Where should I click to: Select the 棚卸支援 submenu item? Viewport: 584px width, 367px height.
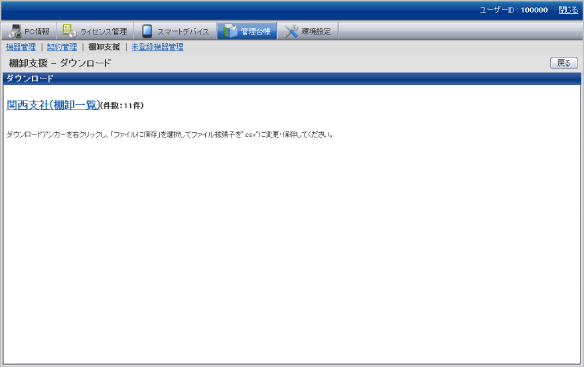coord(104,47)
